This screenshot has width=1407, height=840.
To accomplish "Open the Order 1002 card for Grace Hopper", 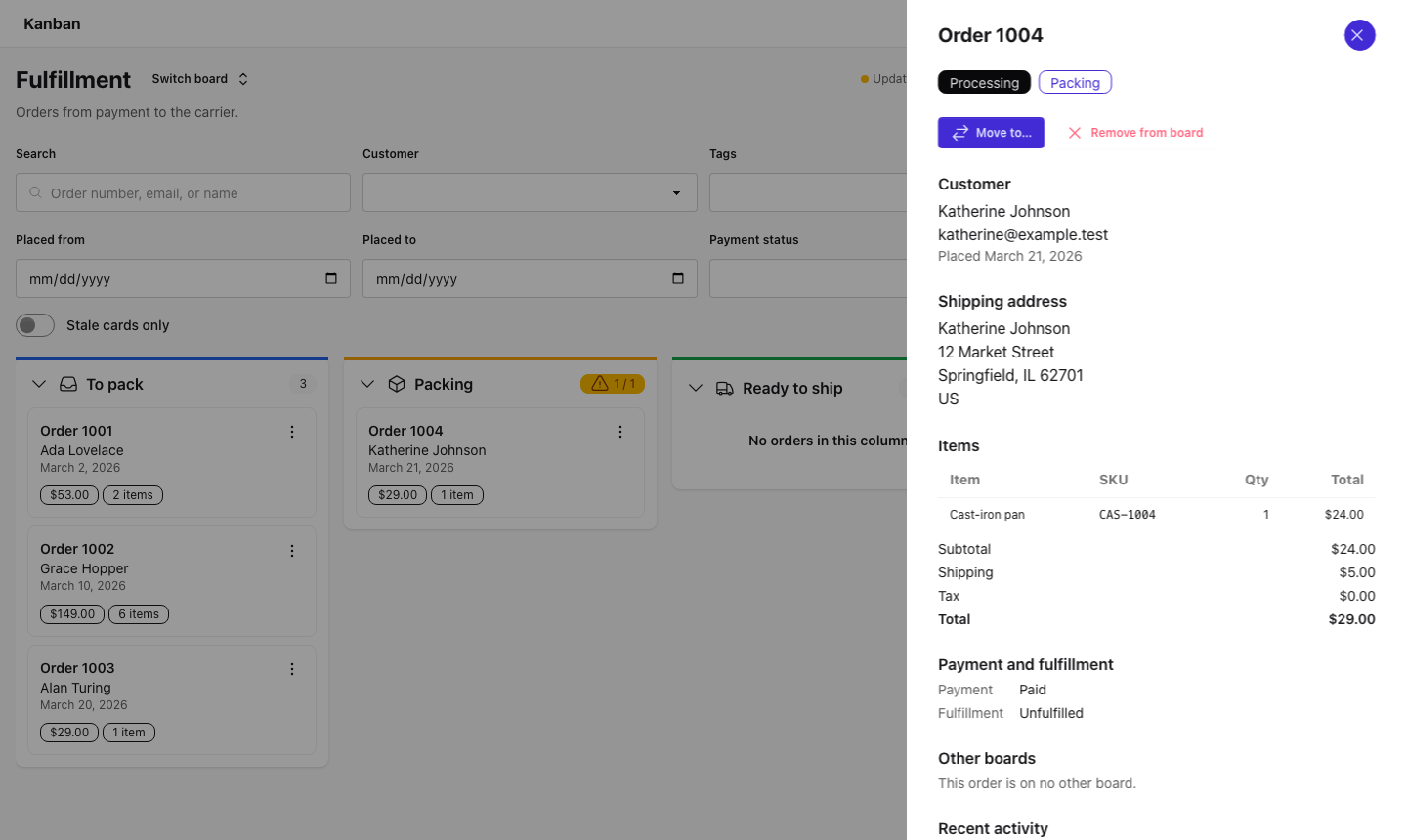I will [x=172, y=581].
